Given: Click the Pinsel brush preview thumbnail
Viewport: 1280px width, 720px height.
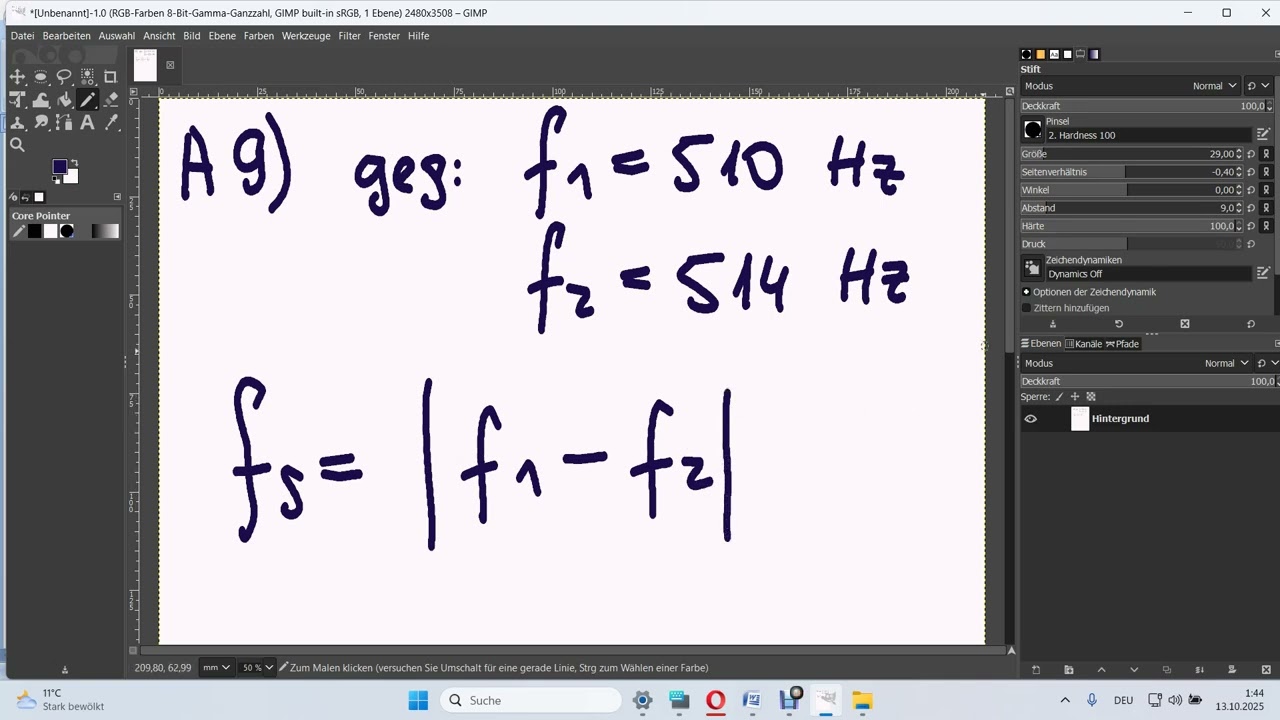Looking at the screenshot, I should [1032, 130].
